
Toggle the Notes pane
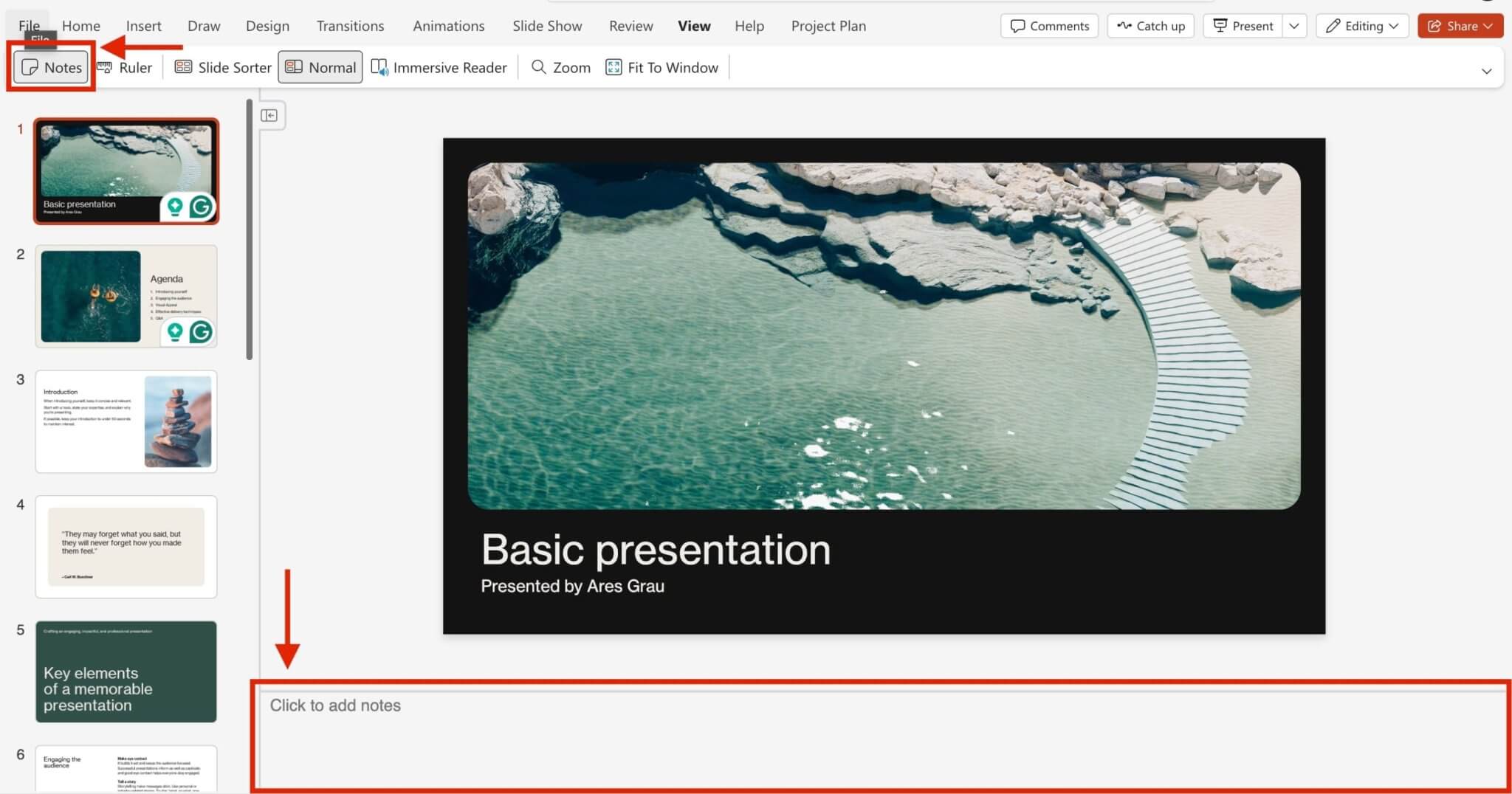tap(49, 66)
